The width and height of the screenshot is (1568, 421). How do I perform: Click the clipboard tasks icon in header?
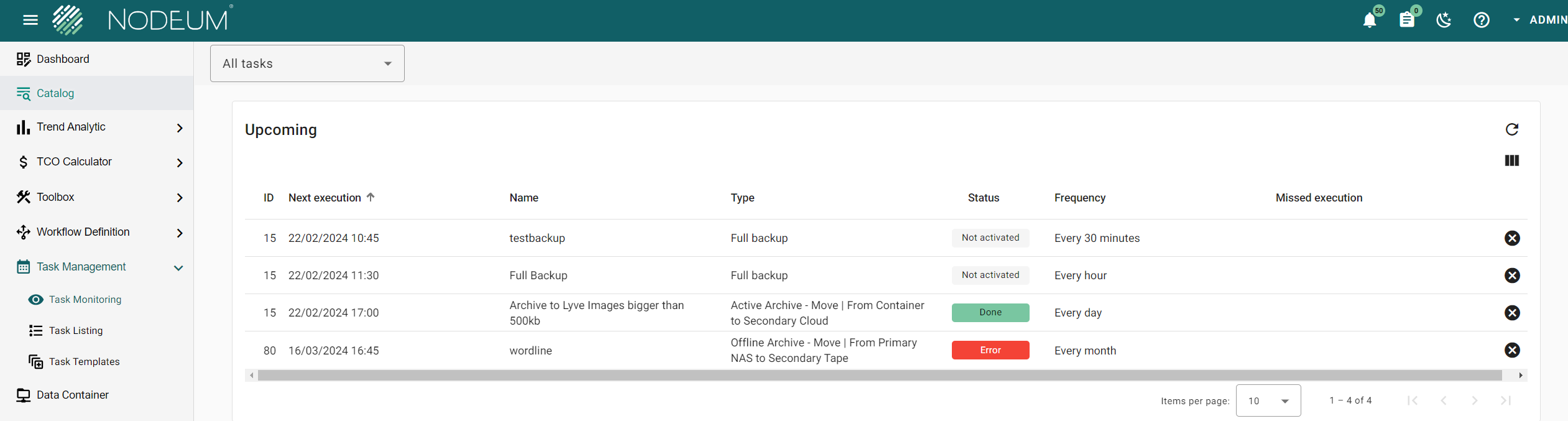[x=1407, y=21]
